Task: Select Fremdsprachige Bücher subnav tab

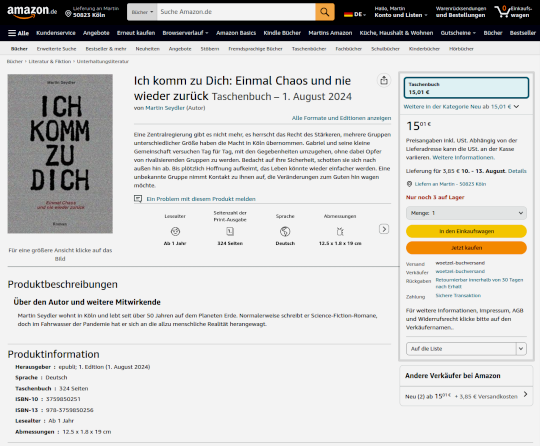Action: click(255, 49)
